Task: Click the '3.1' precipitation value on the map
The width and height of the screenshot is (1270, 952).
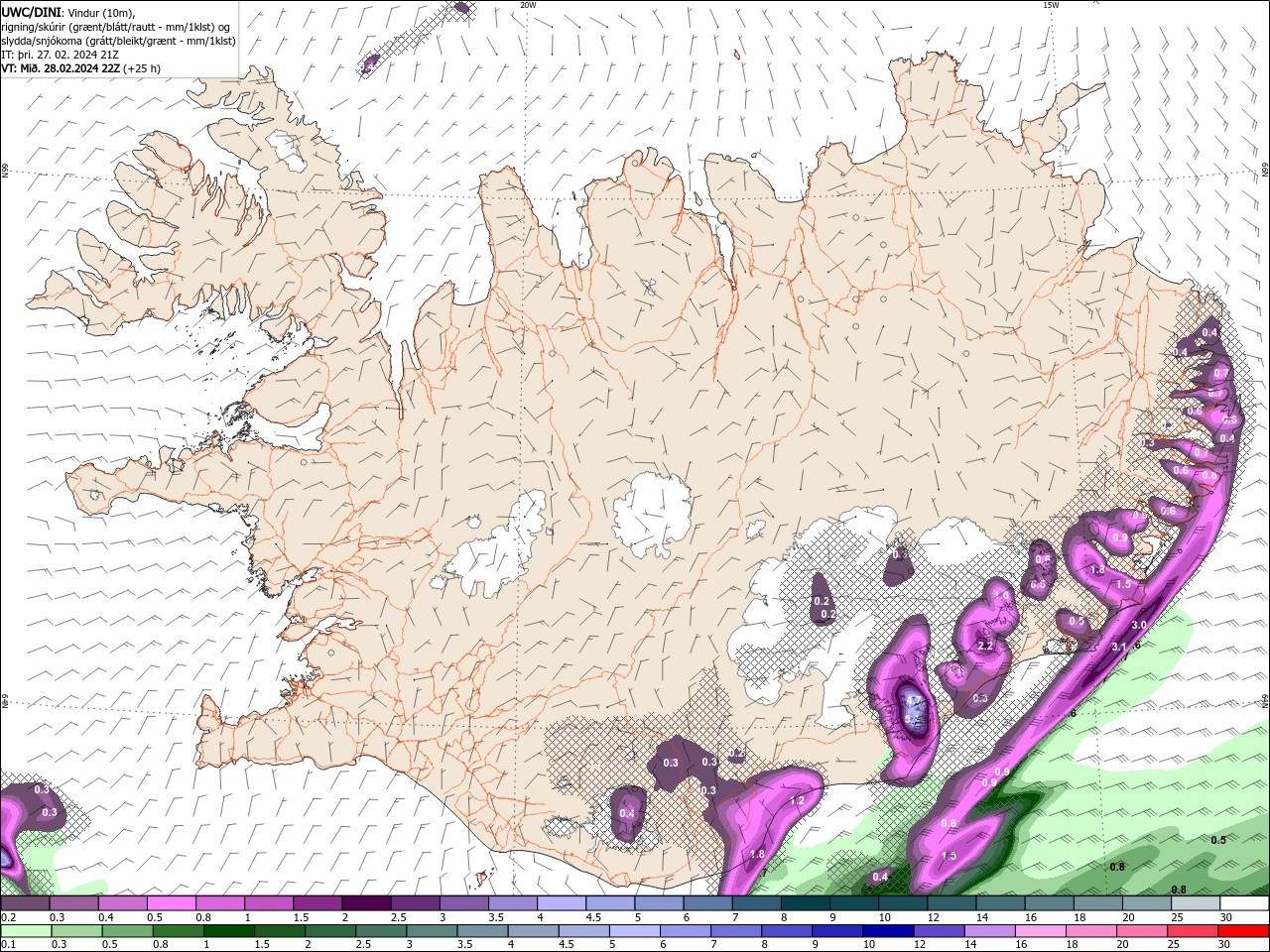Action: (1118, 647)
